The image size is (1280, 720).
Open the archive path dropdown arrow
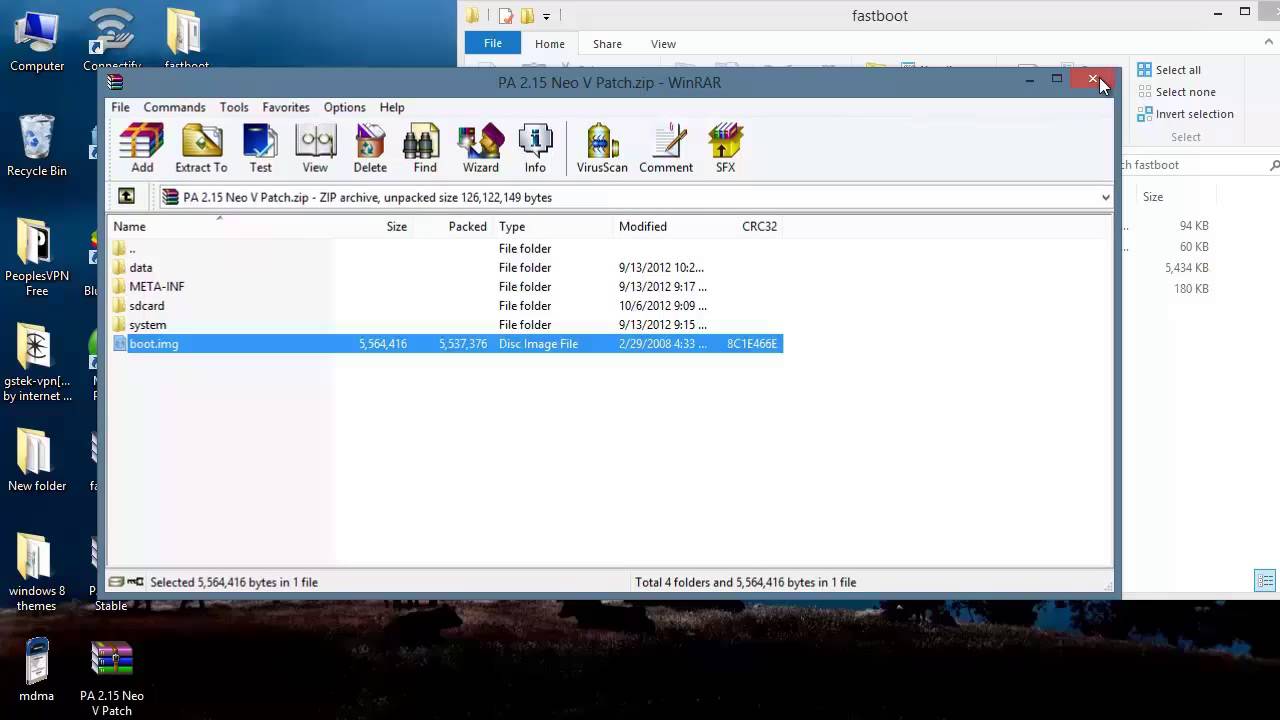pos(1105,197)
